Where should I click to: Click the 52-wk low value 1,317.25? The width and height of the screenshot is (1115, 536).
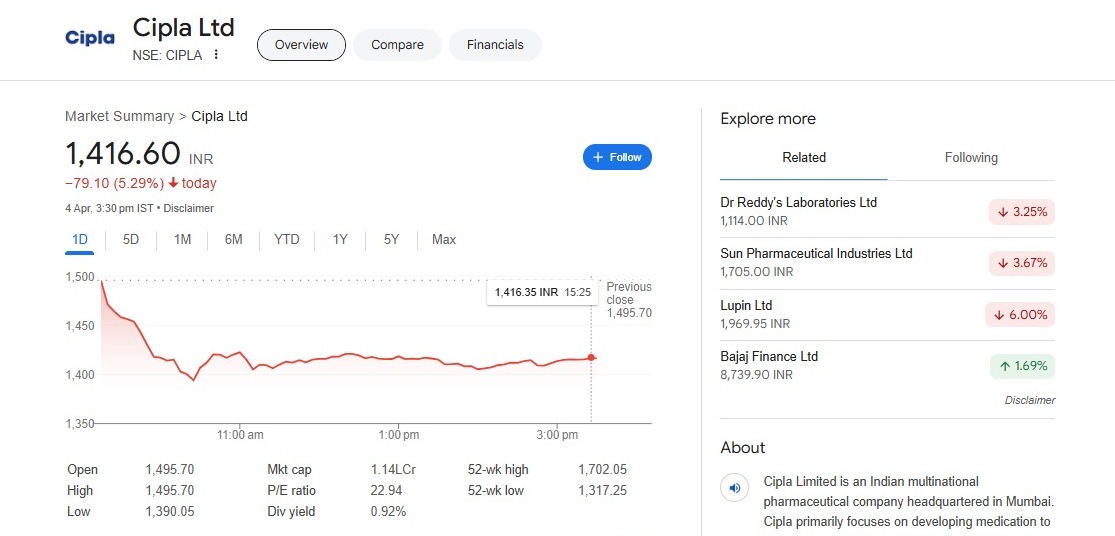(x=602, y=491)
